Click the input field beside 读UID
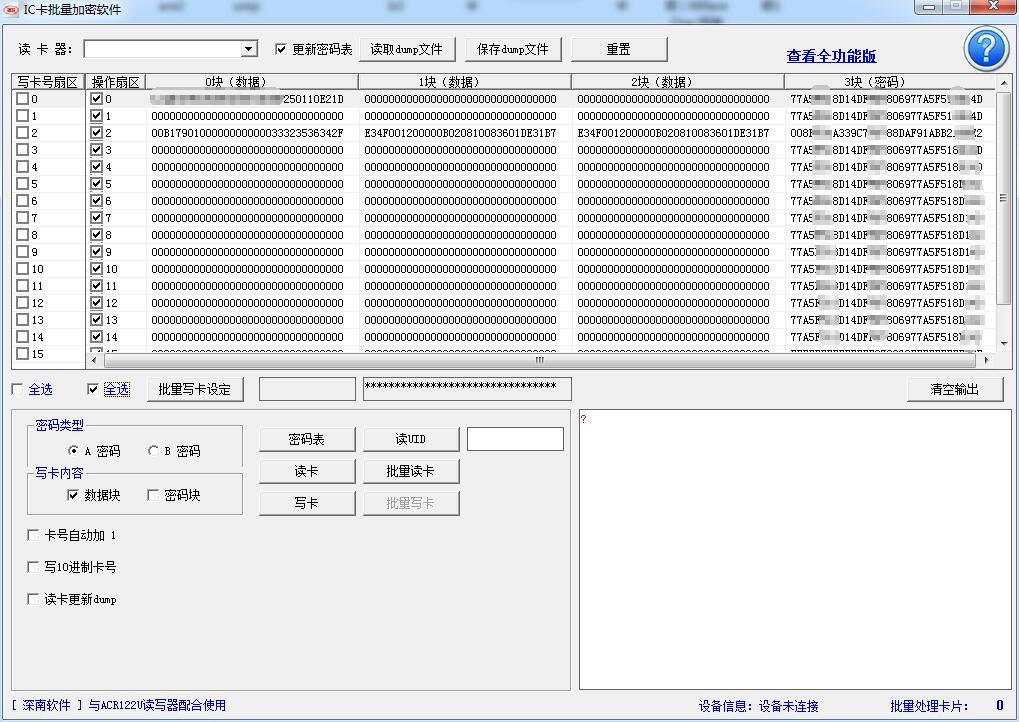The image size is (1019, 722). [515, 439]
